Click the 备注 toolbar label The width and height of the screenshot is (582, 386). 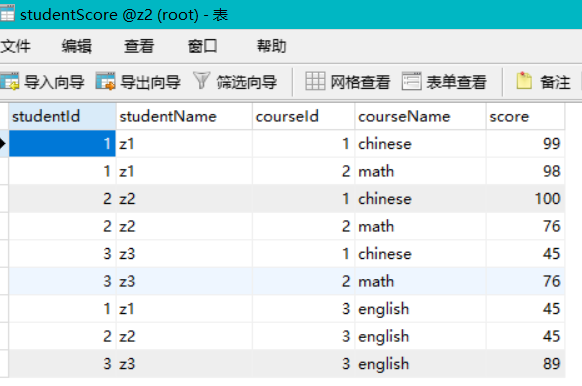[555, 82]
